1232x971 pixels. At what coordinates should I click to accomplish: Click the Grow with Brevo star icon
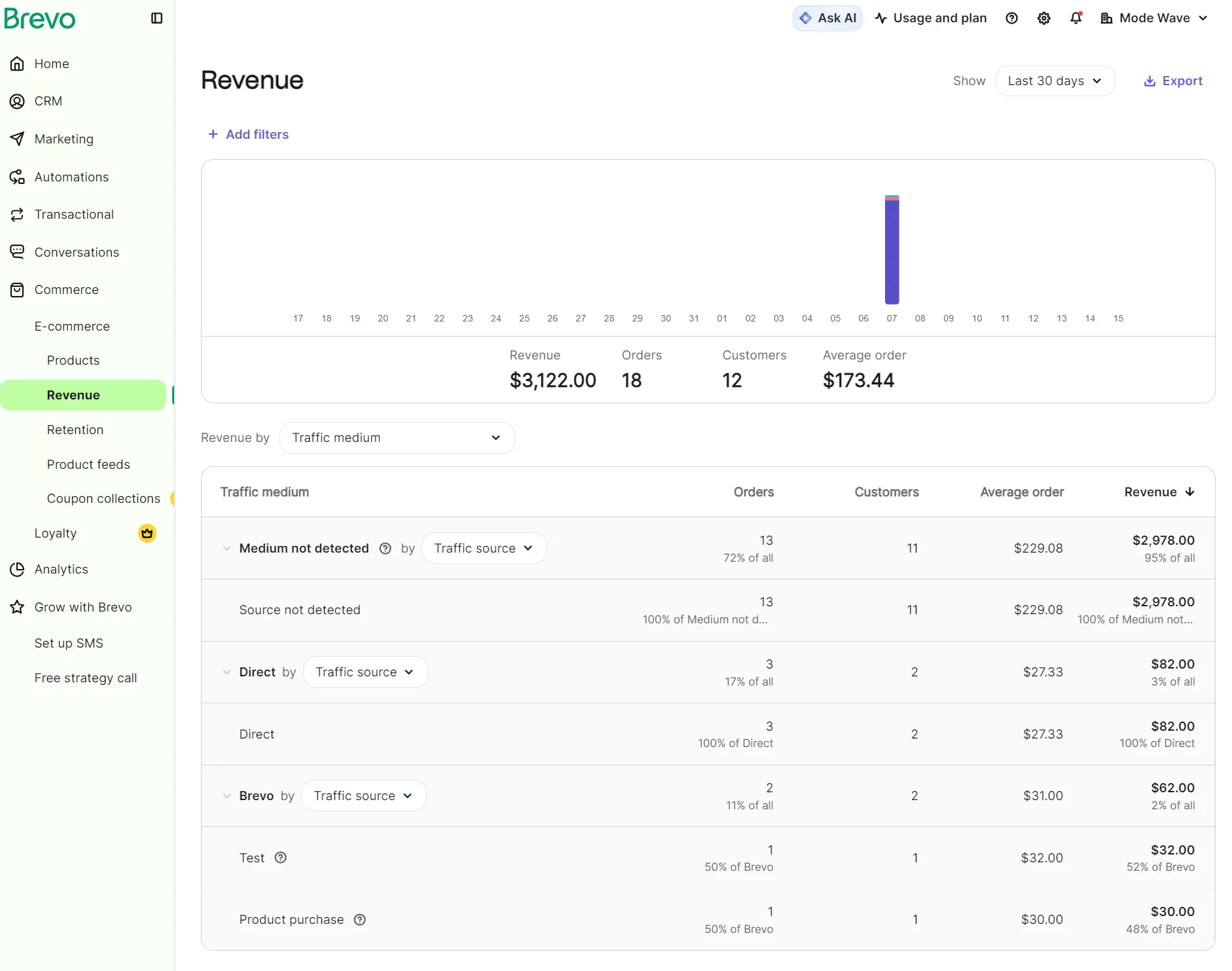tap(18, 607)
